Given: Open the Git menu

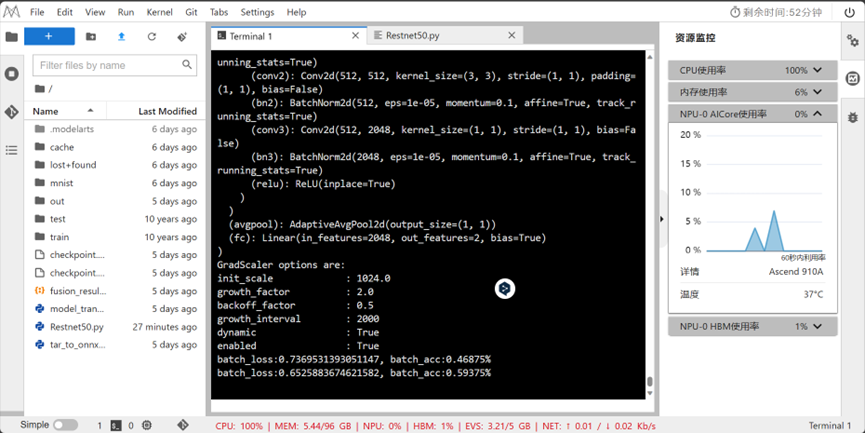Looking at the screenshot, I should pos(191,12).
